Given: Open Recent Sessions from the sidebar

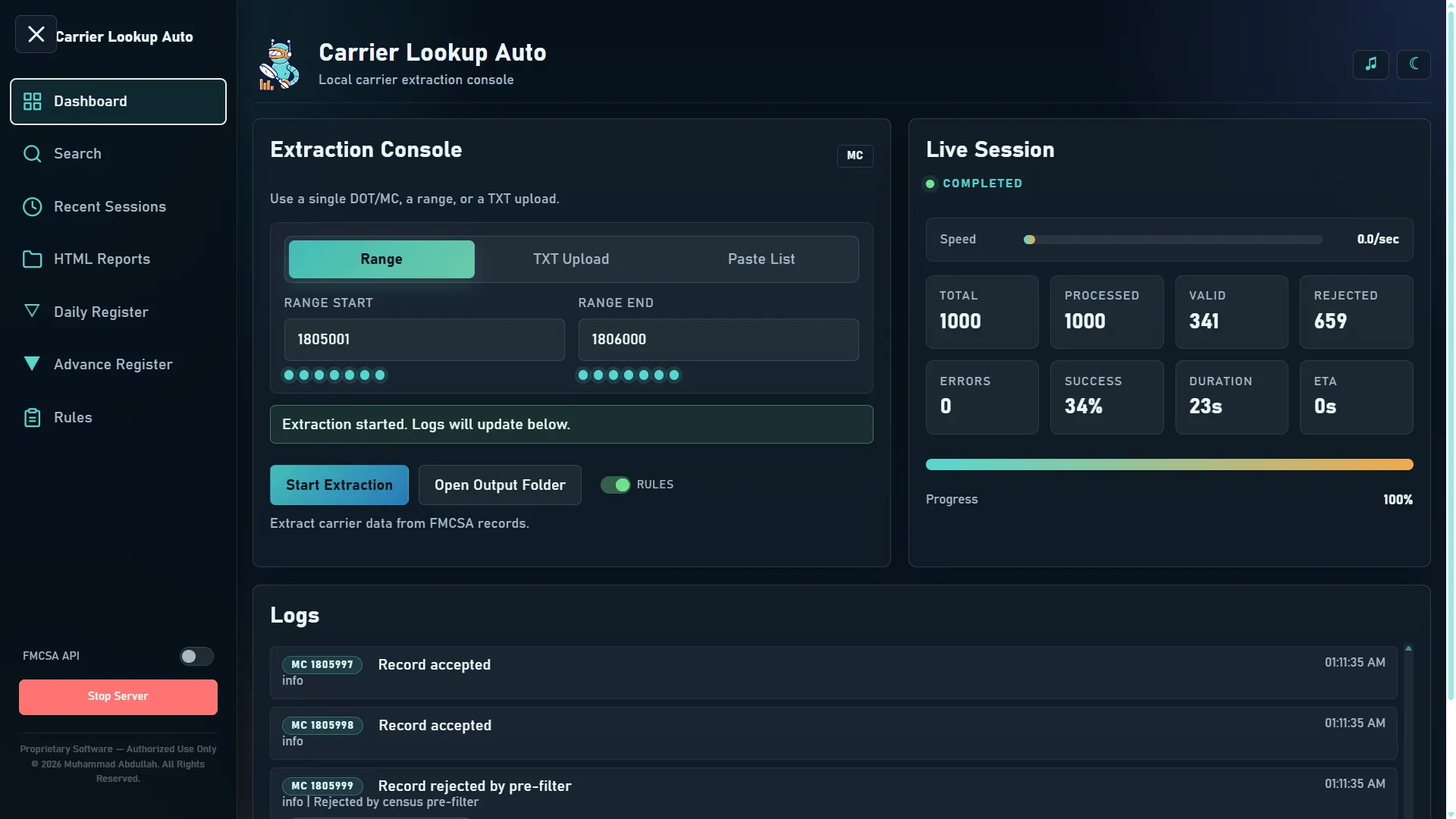Looking at the screenshot, I should point(118,207).
